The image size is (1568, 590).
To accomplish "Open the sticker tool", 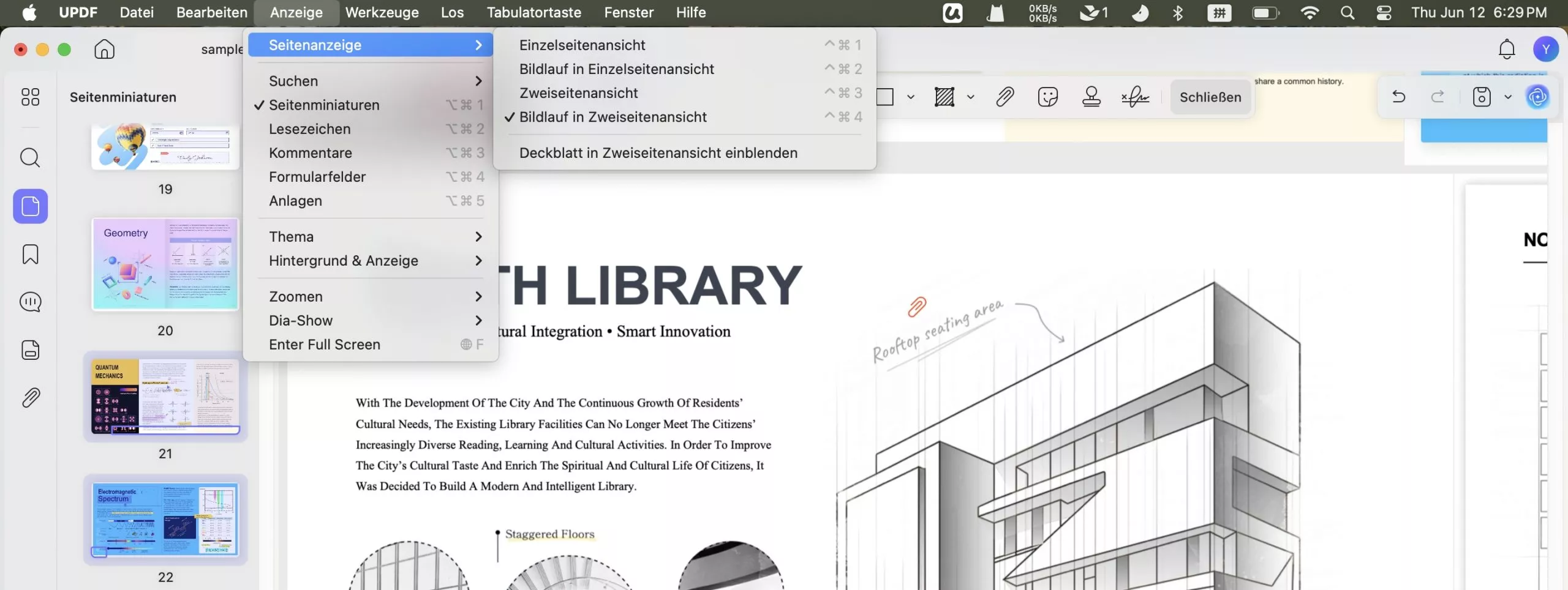I will pyautogui.click(x=1048, y=97).
